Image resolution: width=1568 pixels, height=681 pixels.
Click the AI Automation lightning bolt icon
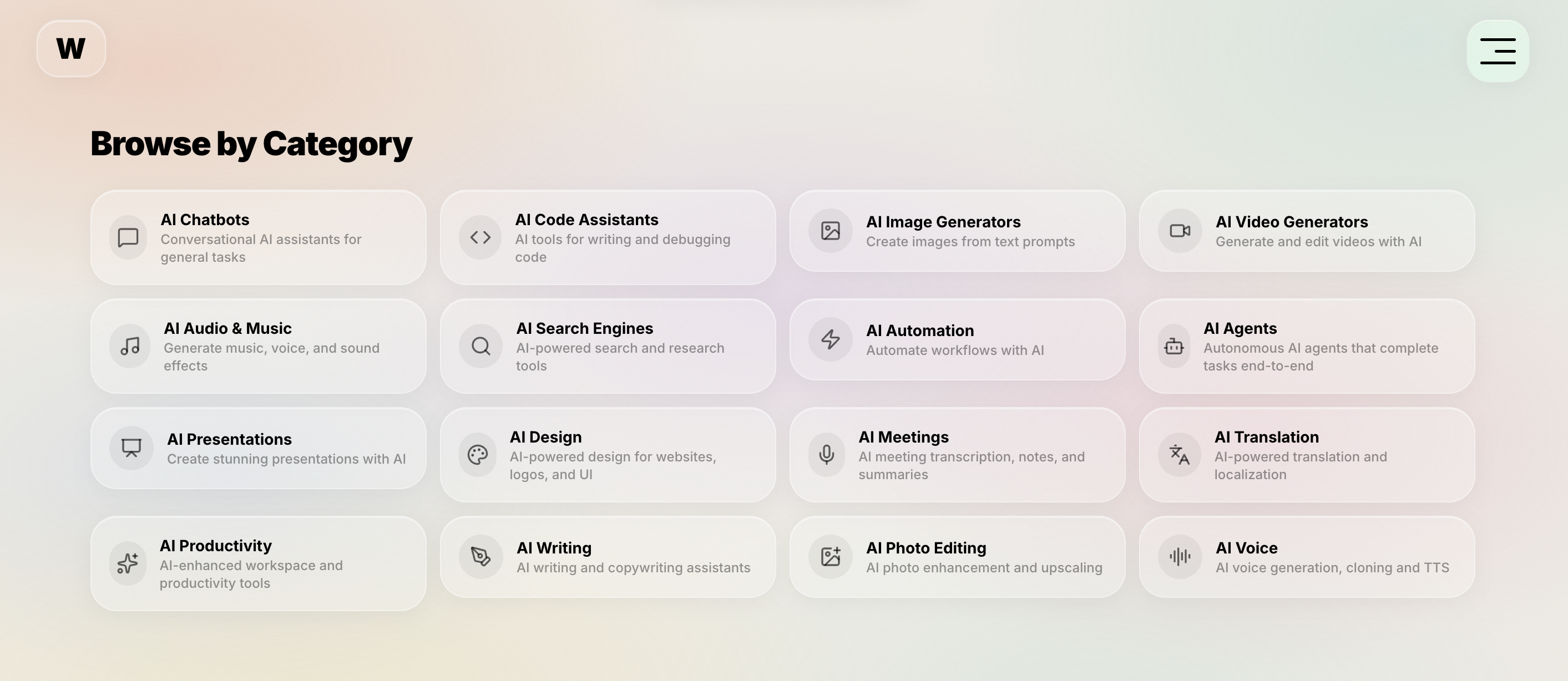point(829,339)
